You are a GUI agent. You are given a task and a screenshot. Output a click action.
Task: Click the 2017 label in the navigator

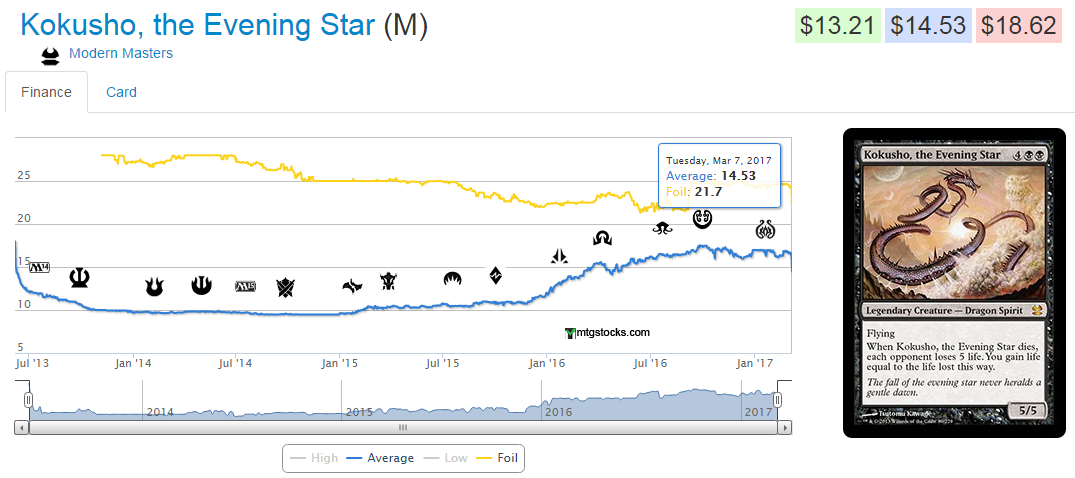tap(758, 412)
